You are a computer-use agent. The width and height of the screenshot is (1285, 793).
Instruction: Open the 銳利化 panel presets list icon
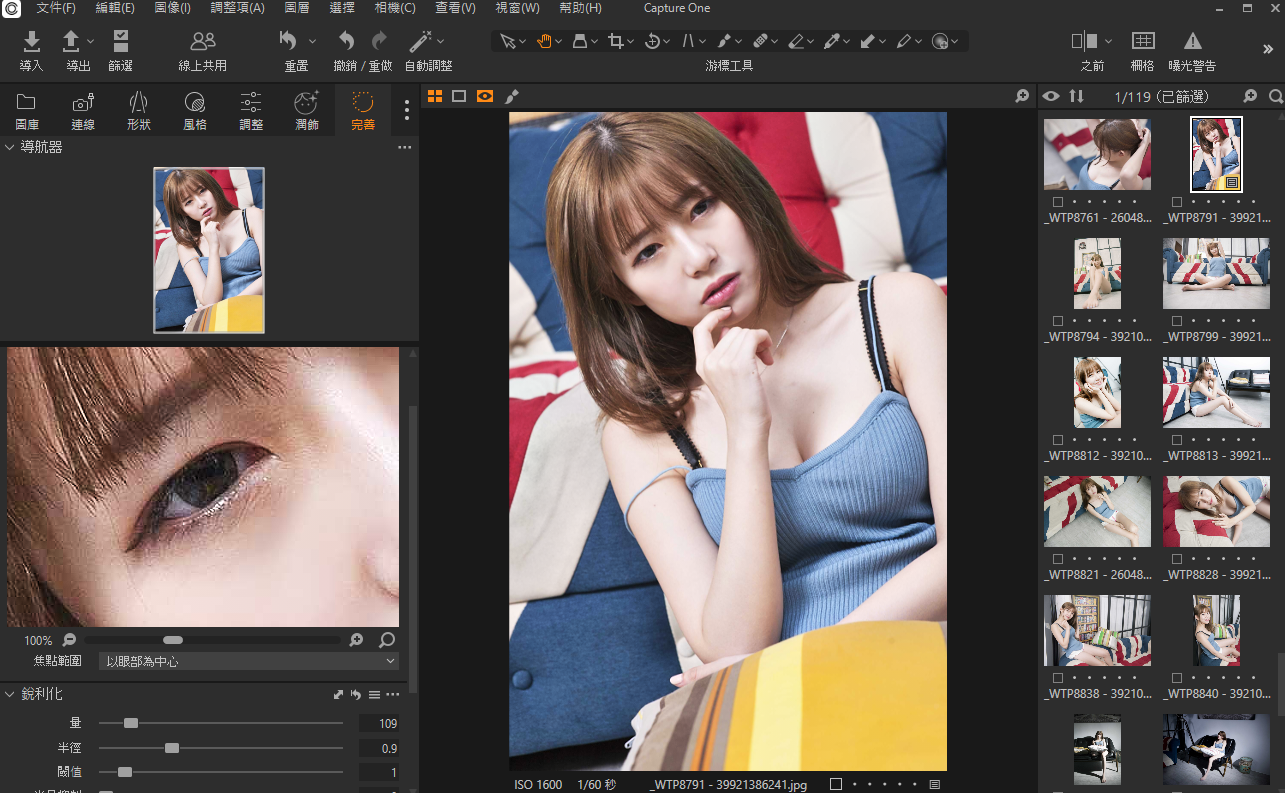[x=374, y=694]
